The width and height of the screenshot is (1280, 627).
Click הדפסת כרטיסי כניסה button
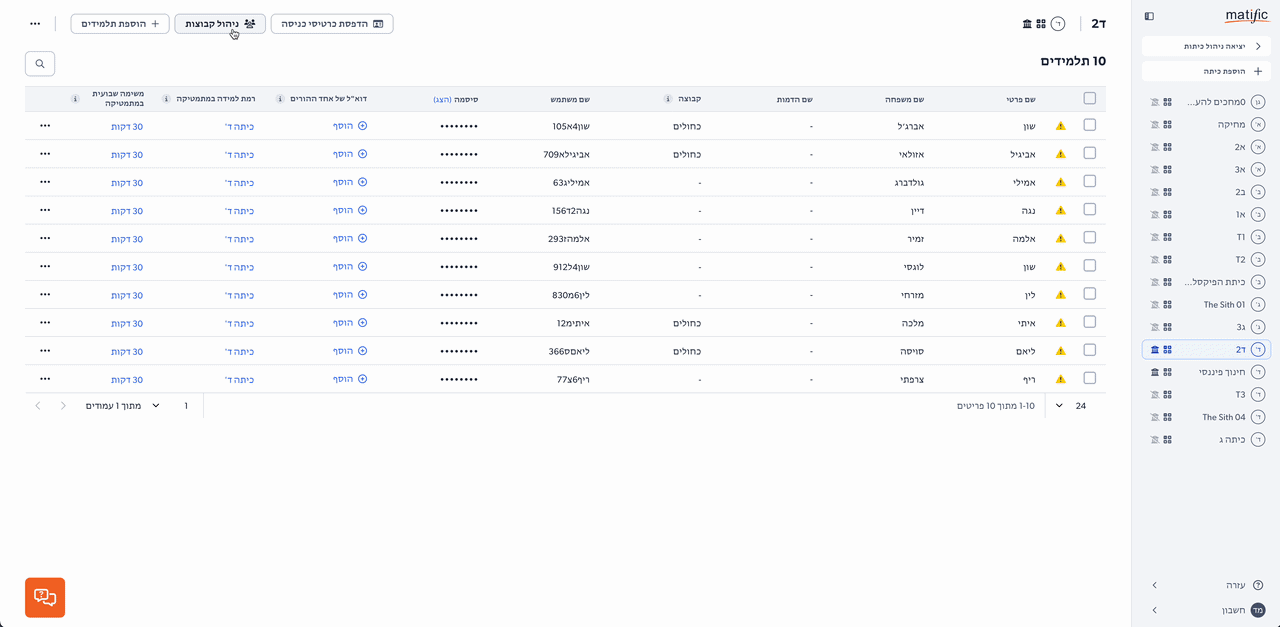pyautogui.click(x=332, y=24)
